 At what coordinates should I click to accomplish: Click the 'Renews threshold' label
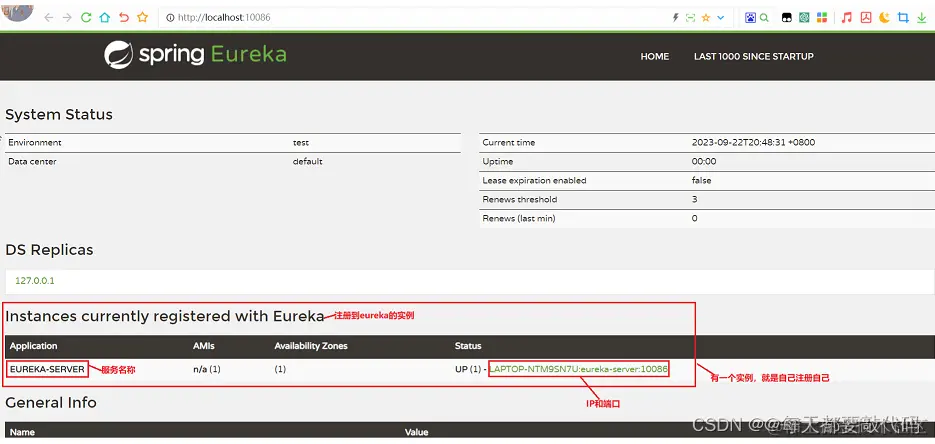click(x=520, y=200)
